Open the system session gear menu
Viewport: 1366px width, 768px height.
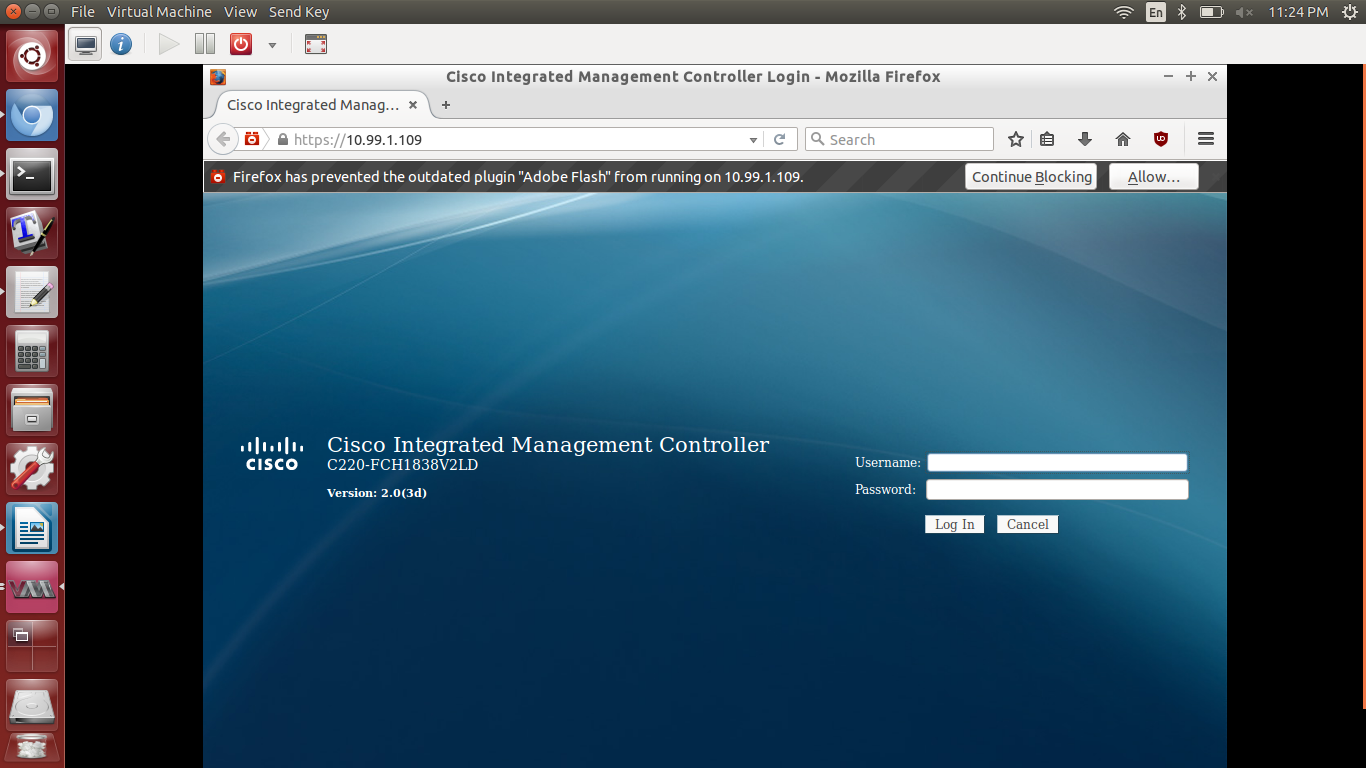click(1349, 12)
